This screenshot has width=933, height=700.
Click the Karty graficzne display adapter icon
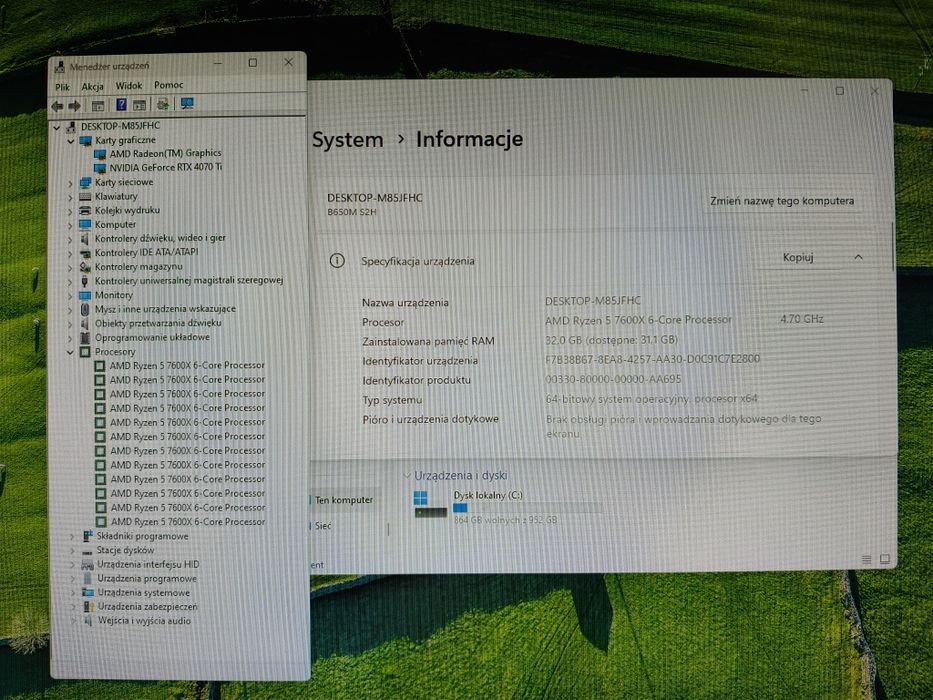click(85, 140)
